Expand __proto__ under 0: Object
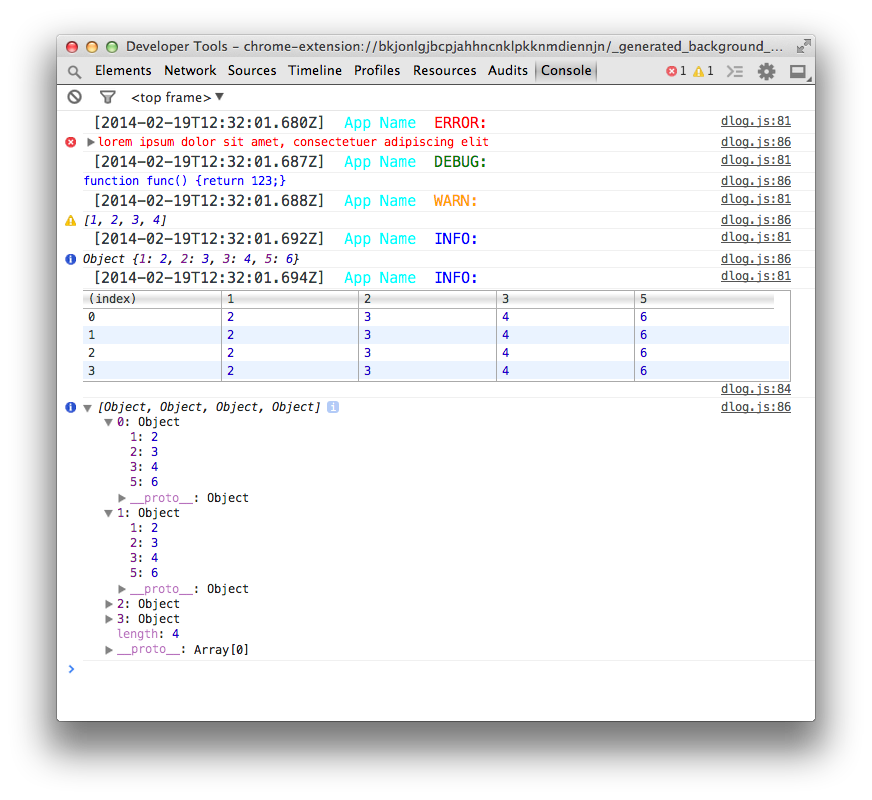This screenshot has width=872, height=800. (122, 498)
